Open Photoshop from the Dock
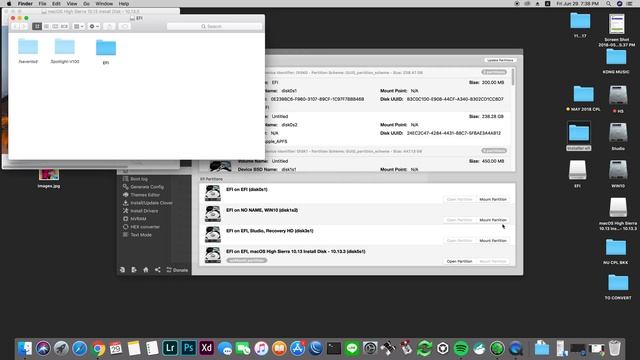Viewport: 640px width, 360px height. (188, 348)
